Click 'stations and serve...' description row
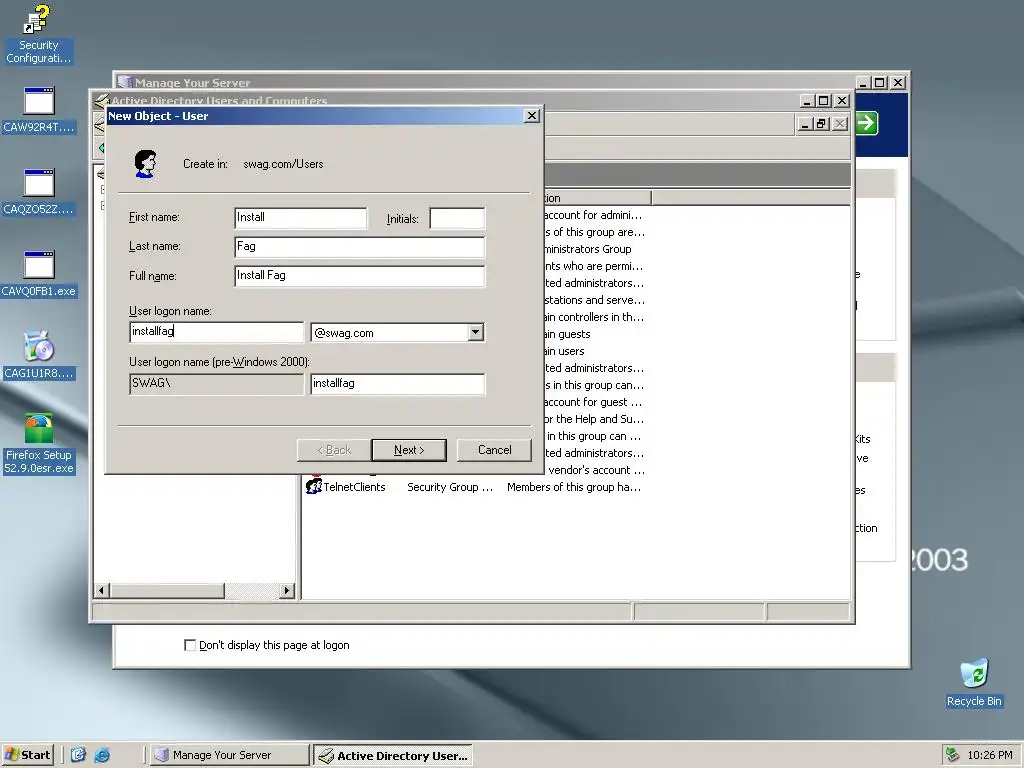The height and width of the screenshot is (768, 1024). 594,300
